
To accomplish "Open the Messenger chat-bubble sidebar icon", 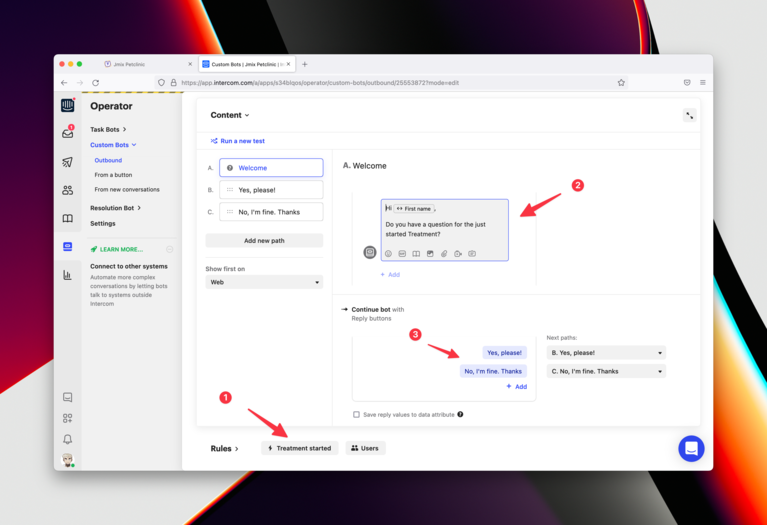I will 68,397.
